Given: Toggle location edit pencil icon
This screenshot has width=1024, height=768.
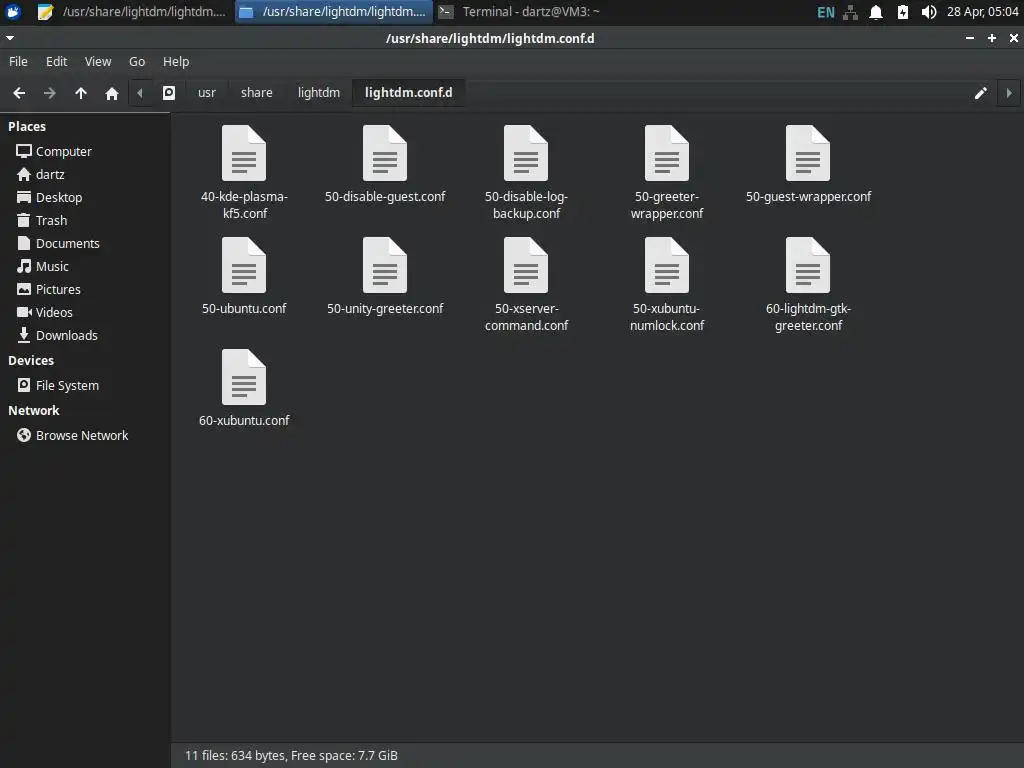Looking at the screenshot, I should click(x=980, y=93).
